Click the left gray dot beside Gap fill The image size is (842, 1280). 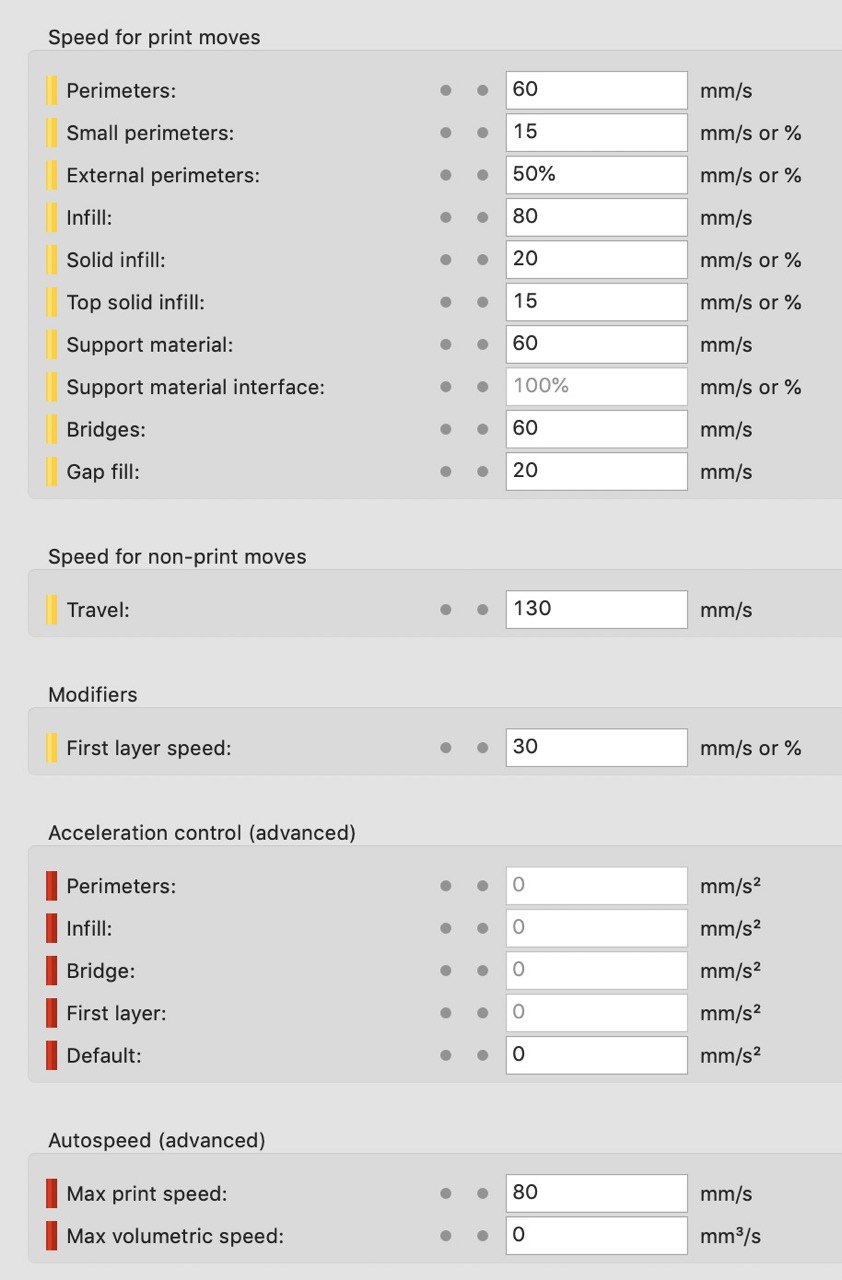446,472
